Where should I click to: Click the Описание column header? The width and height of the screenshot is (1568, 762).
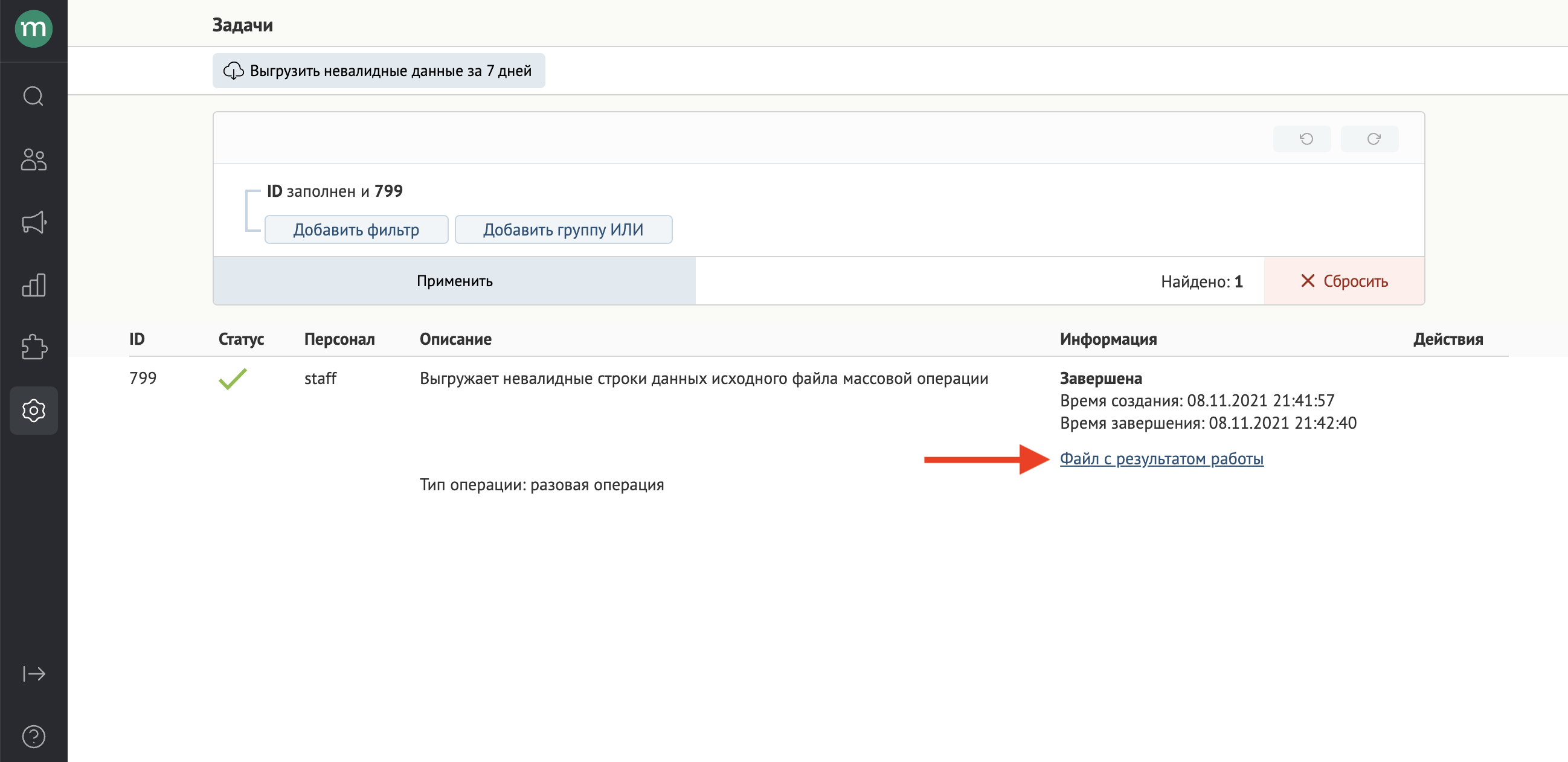click(x=455, y=339)
